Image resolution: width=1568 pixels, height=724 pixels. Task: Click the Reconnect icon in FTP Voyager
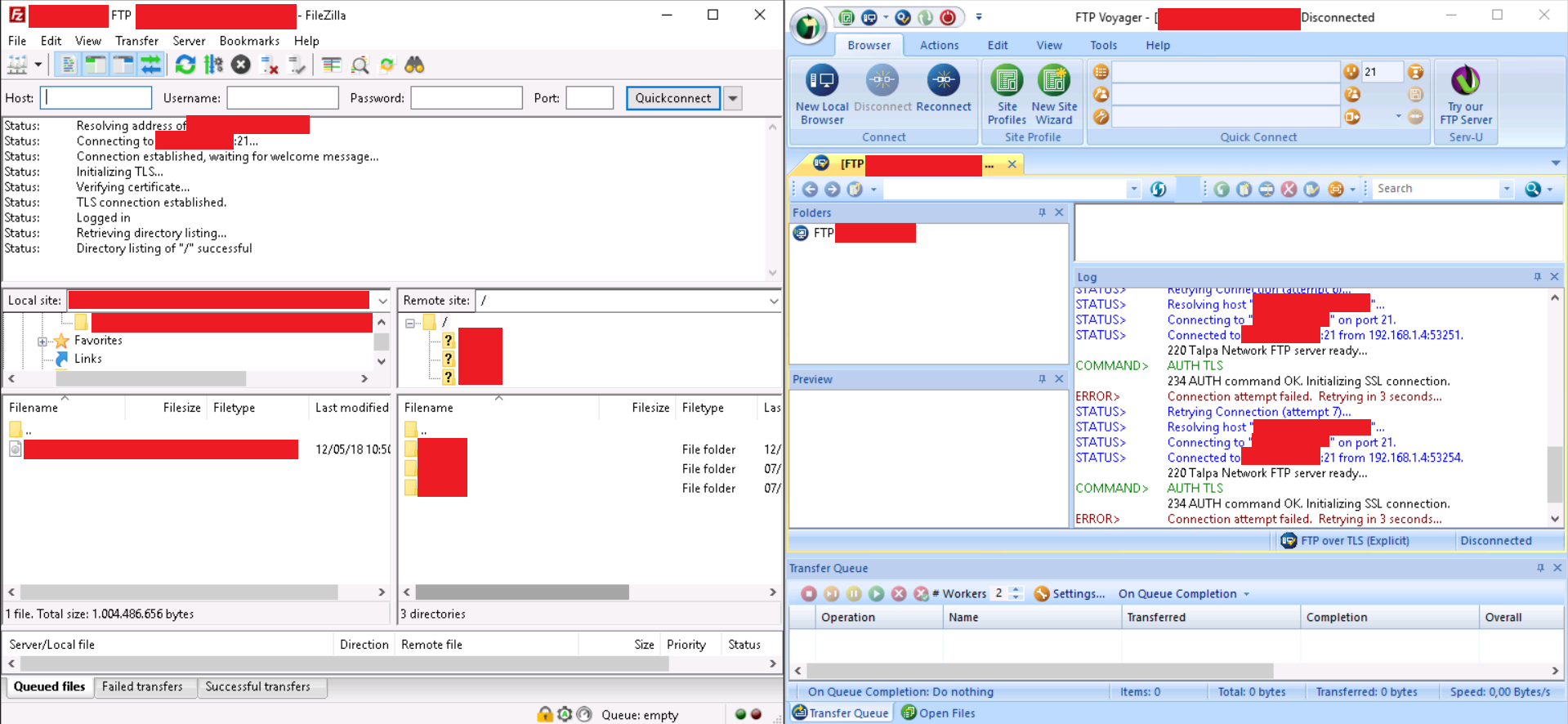(944, 89)
